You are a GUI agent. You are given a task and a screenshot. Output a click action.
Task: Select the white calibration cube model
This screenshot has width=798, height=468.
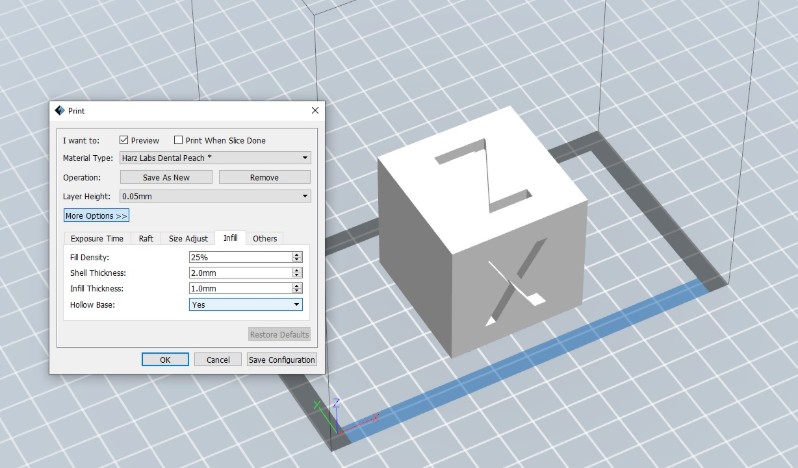point(482,231)
